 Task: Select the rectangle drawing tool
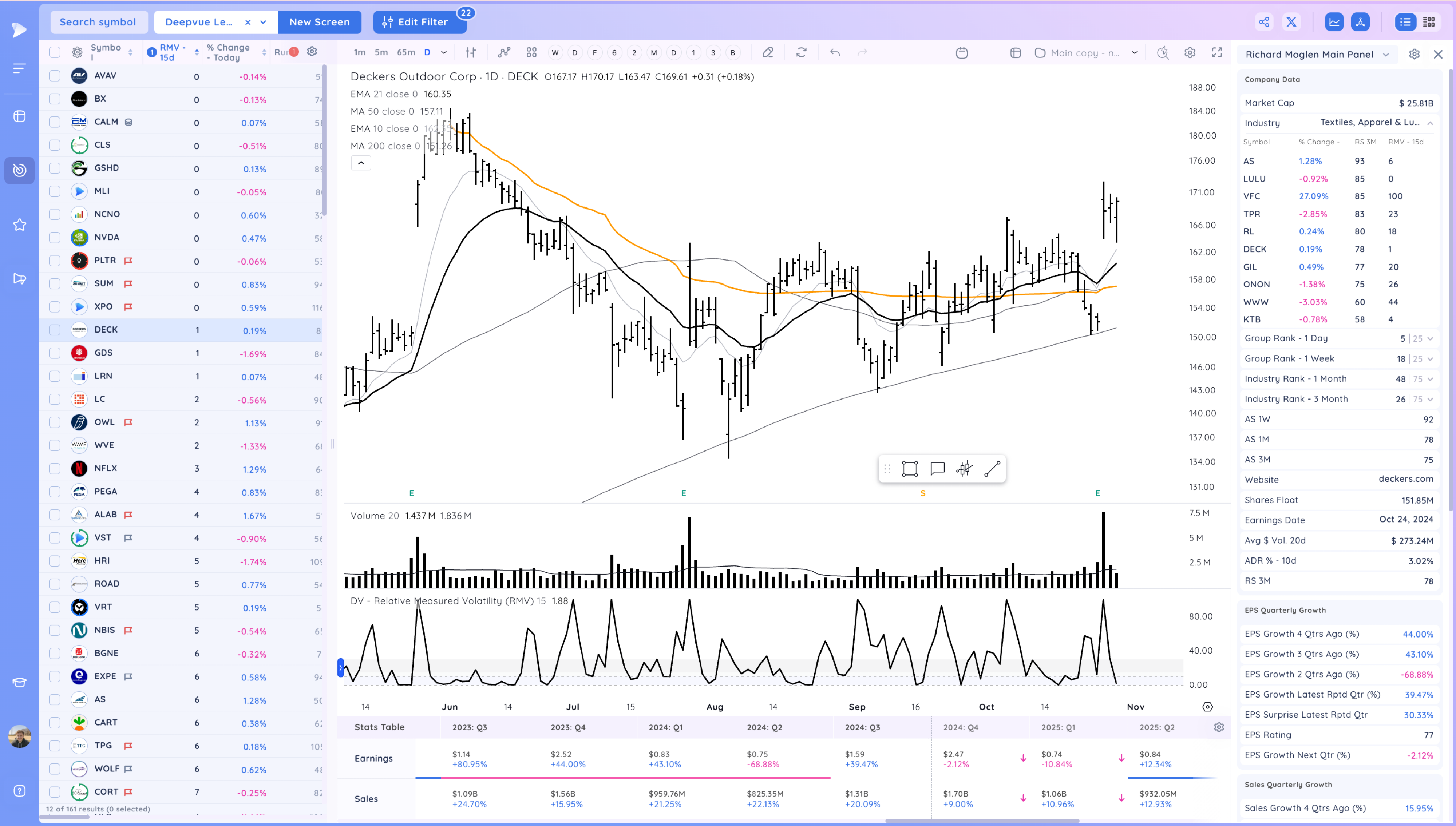tap(910, 469)
